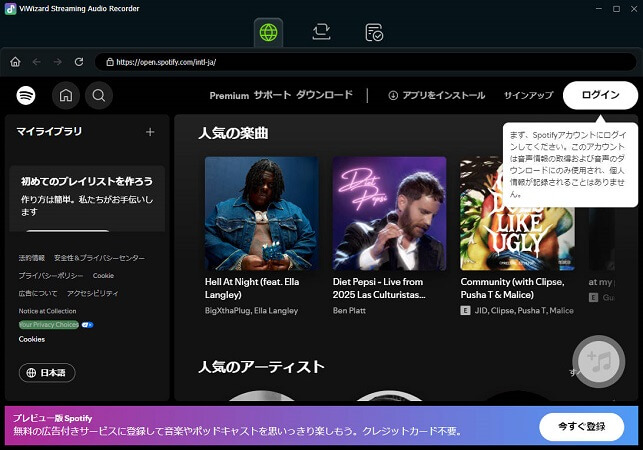Go back with the left arrow

point(36,62)
